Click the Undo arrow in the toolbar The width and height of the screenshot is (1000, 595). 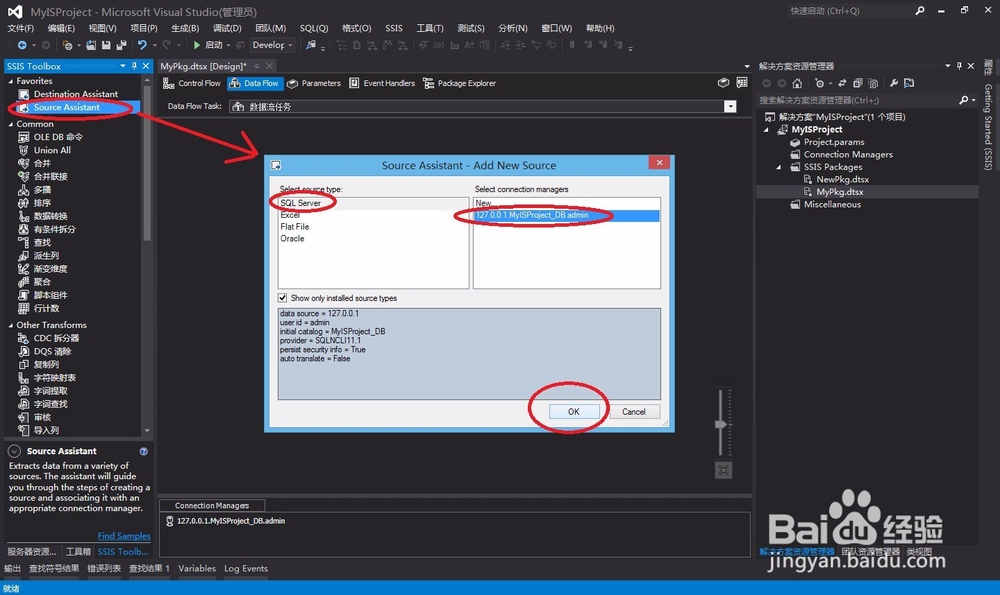coord(142,45)
